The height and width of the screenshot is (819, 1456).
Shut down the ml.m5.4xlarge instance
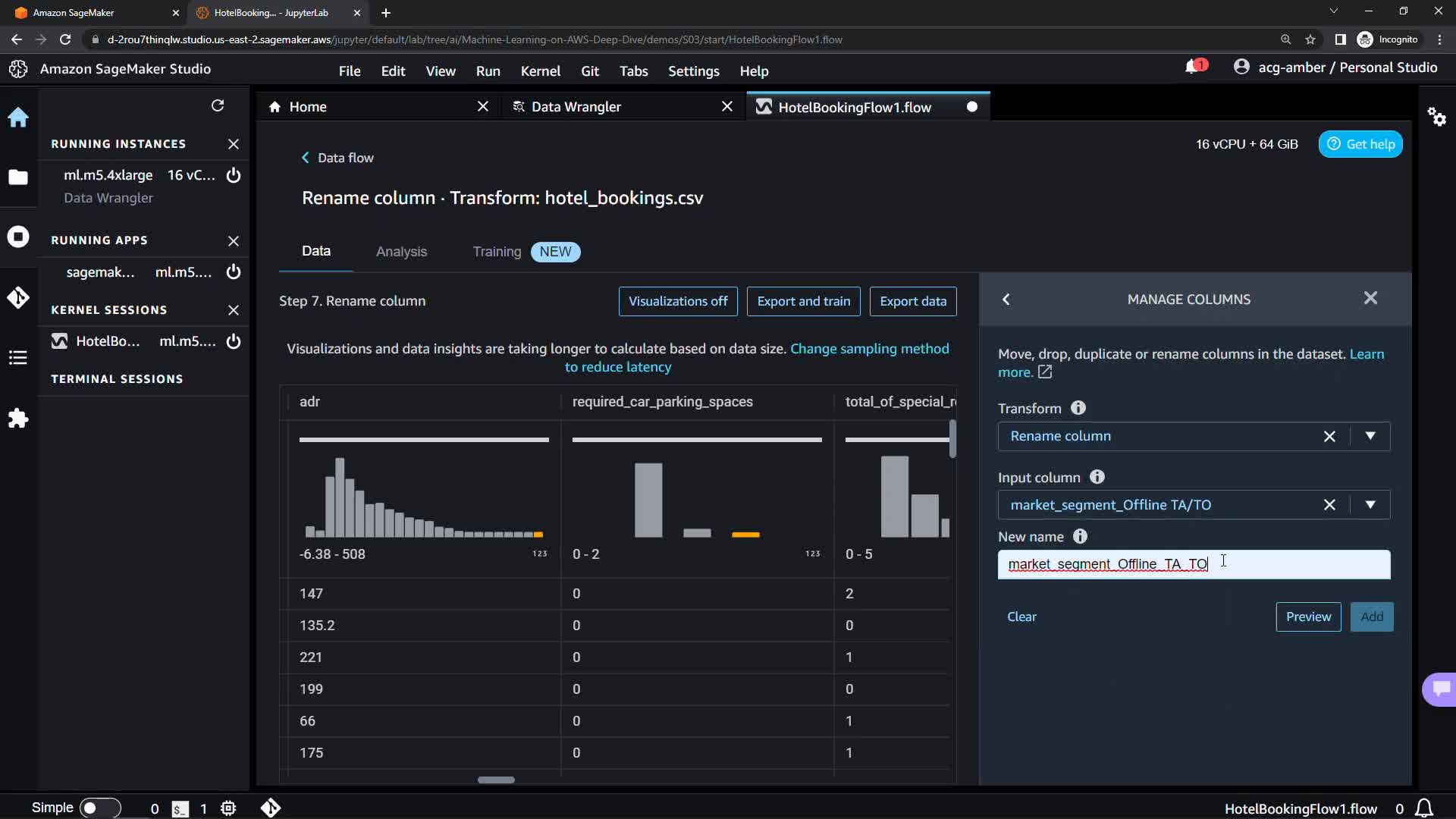[234, 175]
